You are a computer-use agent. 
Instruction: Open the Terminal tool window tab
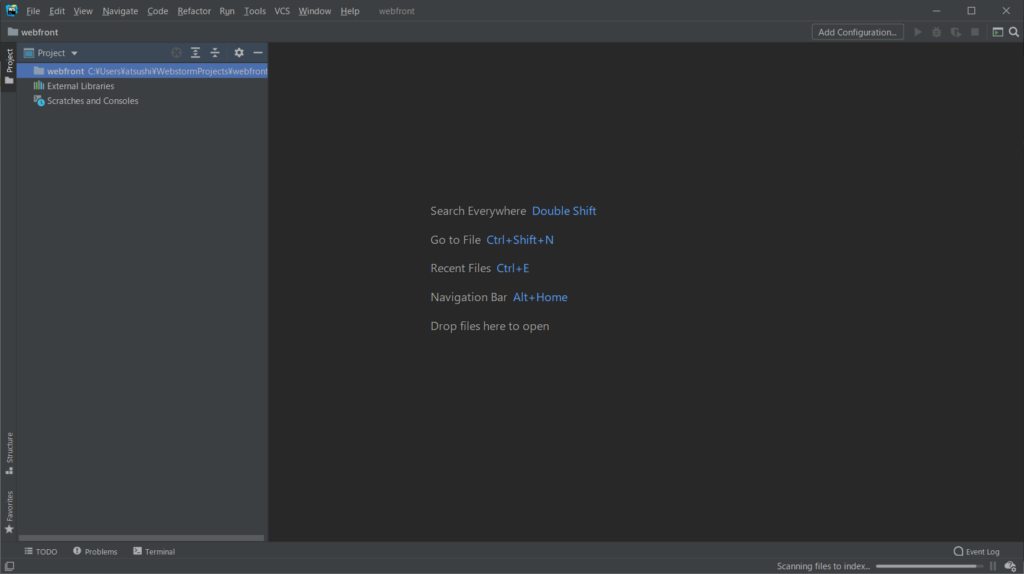pos(154,552)
